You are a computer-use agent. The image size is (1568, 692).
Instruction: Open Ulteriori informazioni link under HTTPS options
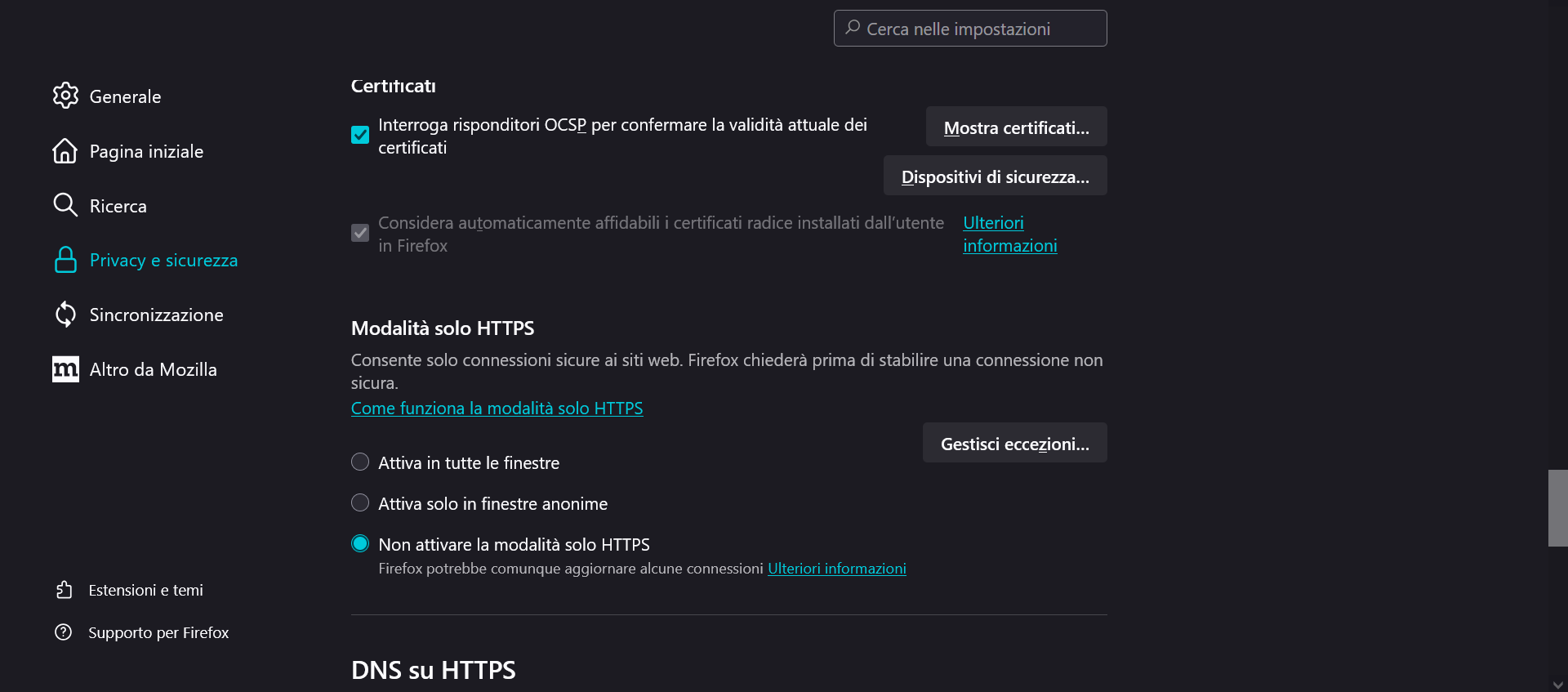tap(836, 569)
